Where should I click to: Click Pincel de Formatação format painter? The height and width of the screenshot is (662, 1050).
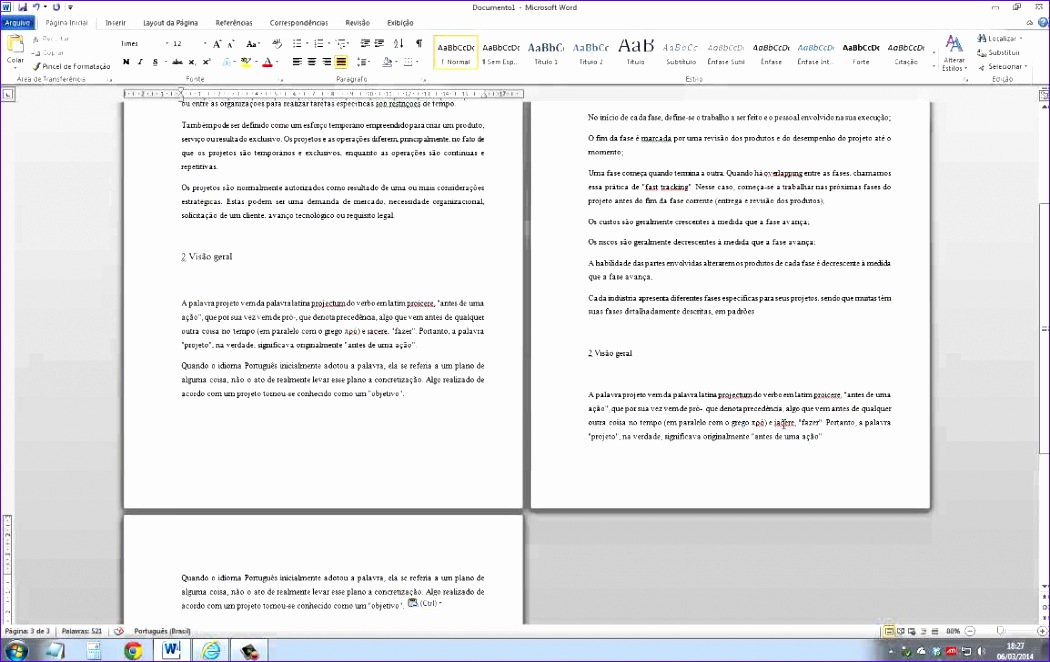click(x=72, y=66)
